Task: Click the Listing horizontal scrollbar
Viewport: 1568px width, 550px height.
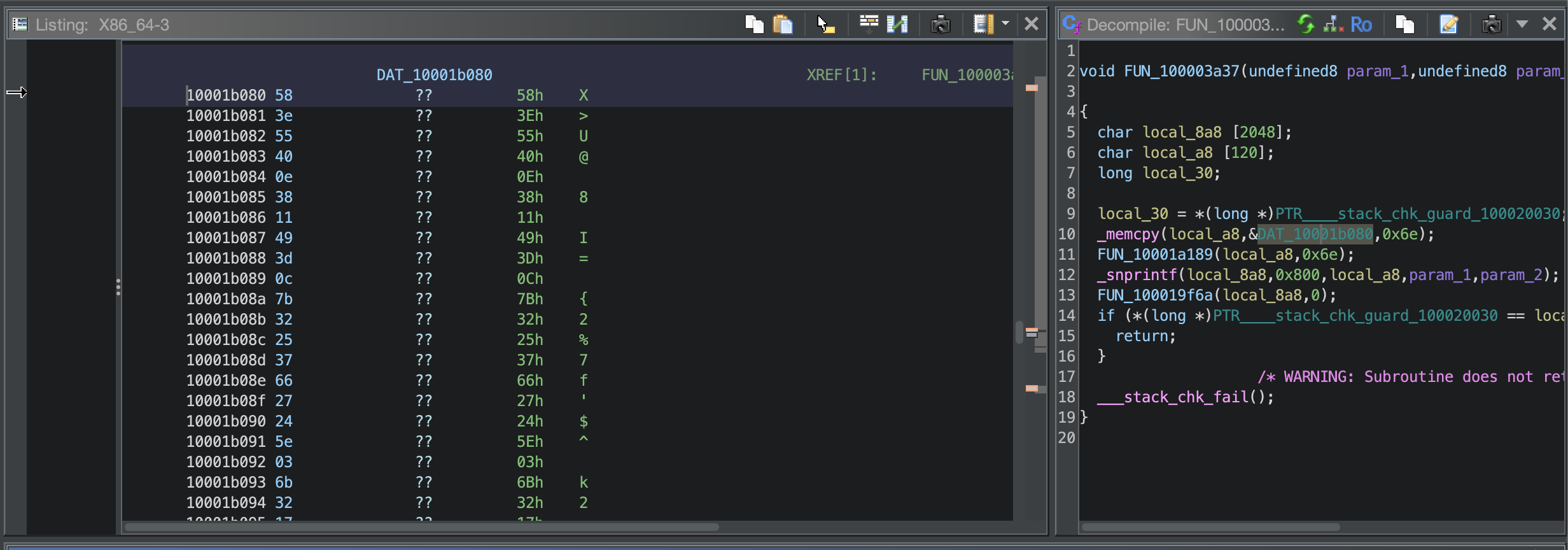Action: (422, 527)
